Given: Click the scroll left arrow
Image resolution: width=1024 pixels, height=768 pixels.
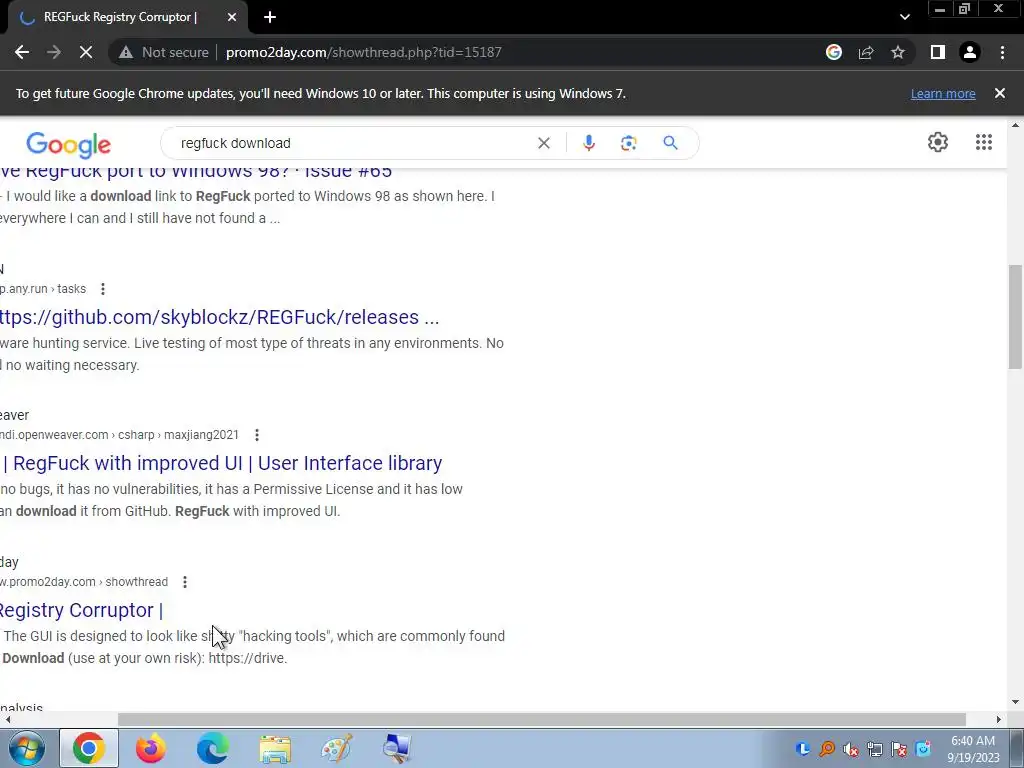Looking at the screenshot, I should [x=7, y=720].
